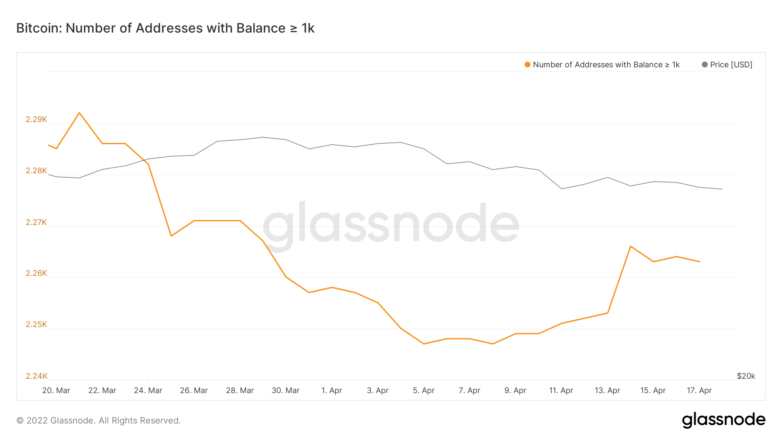Click the '24. Mar' x-axis date label

click(147, 390)
